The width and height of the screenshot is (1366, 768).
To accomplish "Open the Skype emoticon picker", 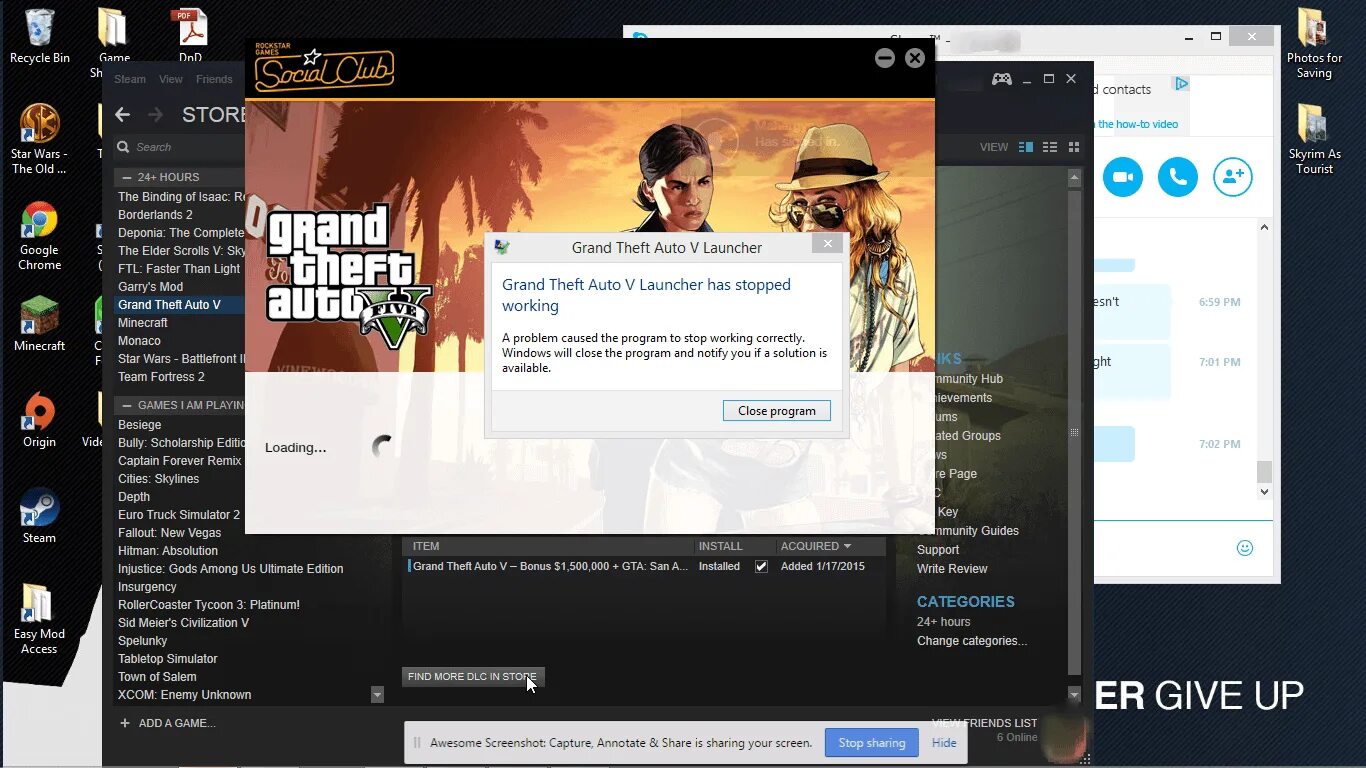I will (x=1245, y=548).
